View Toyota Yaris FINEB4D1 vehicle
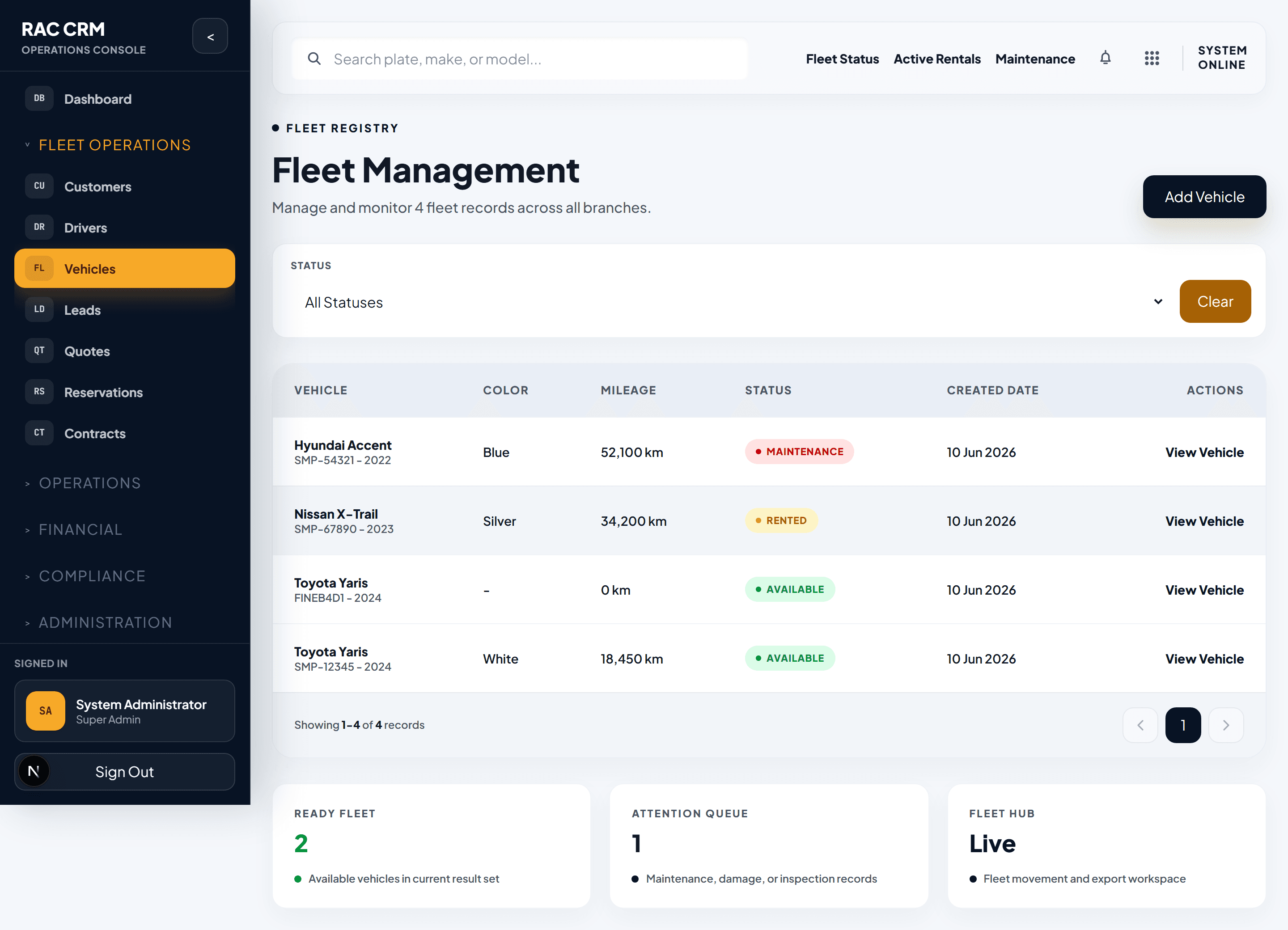Screen dimensions: 1288x930 pyautogui.click(x=1204, y=590)
